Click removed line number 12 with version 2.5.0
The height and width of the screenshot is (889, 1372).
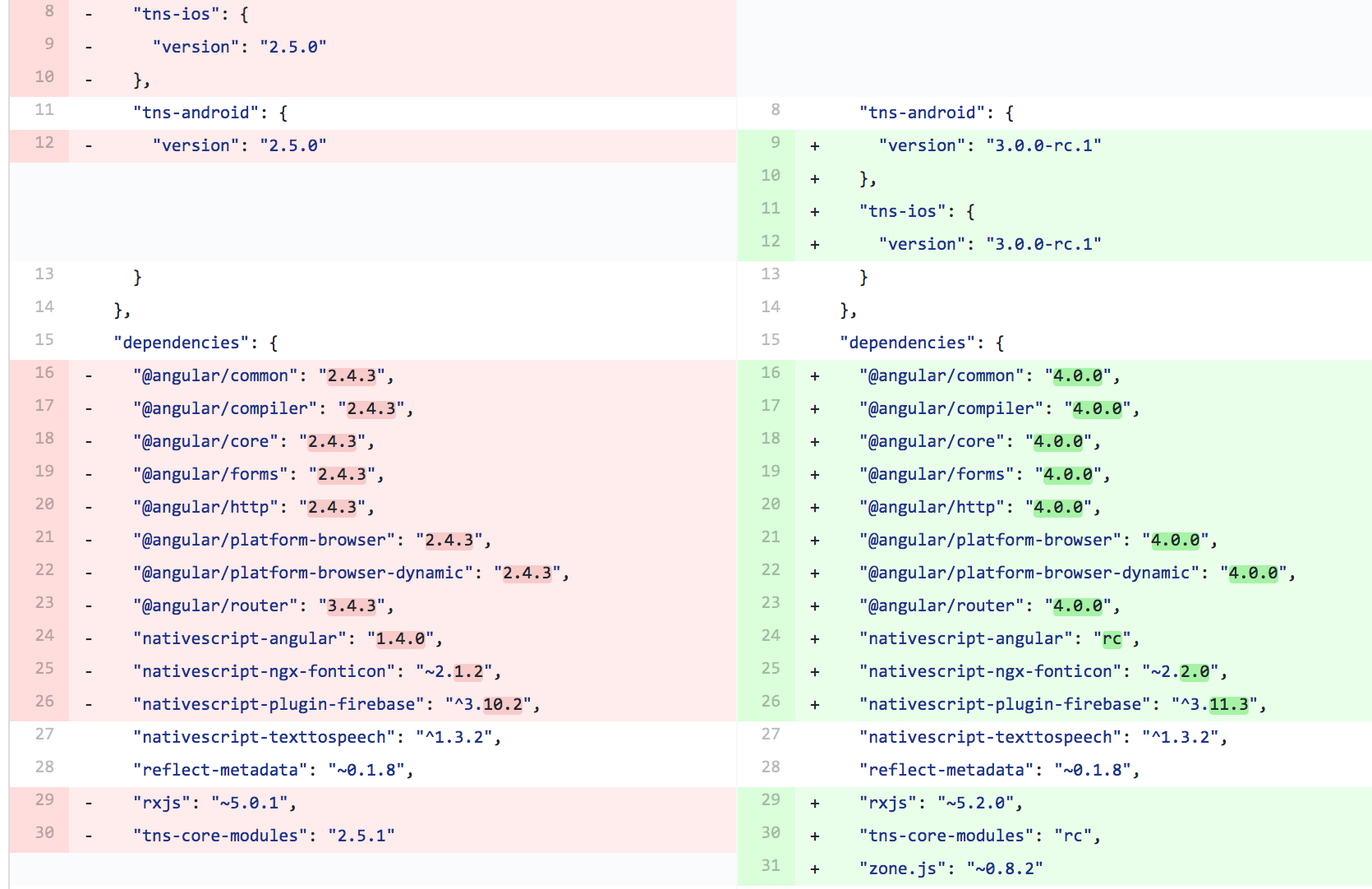tap(44, 143)
